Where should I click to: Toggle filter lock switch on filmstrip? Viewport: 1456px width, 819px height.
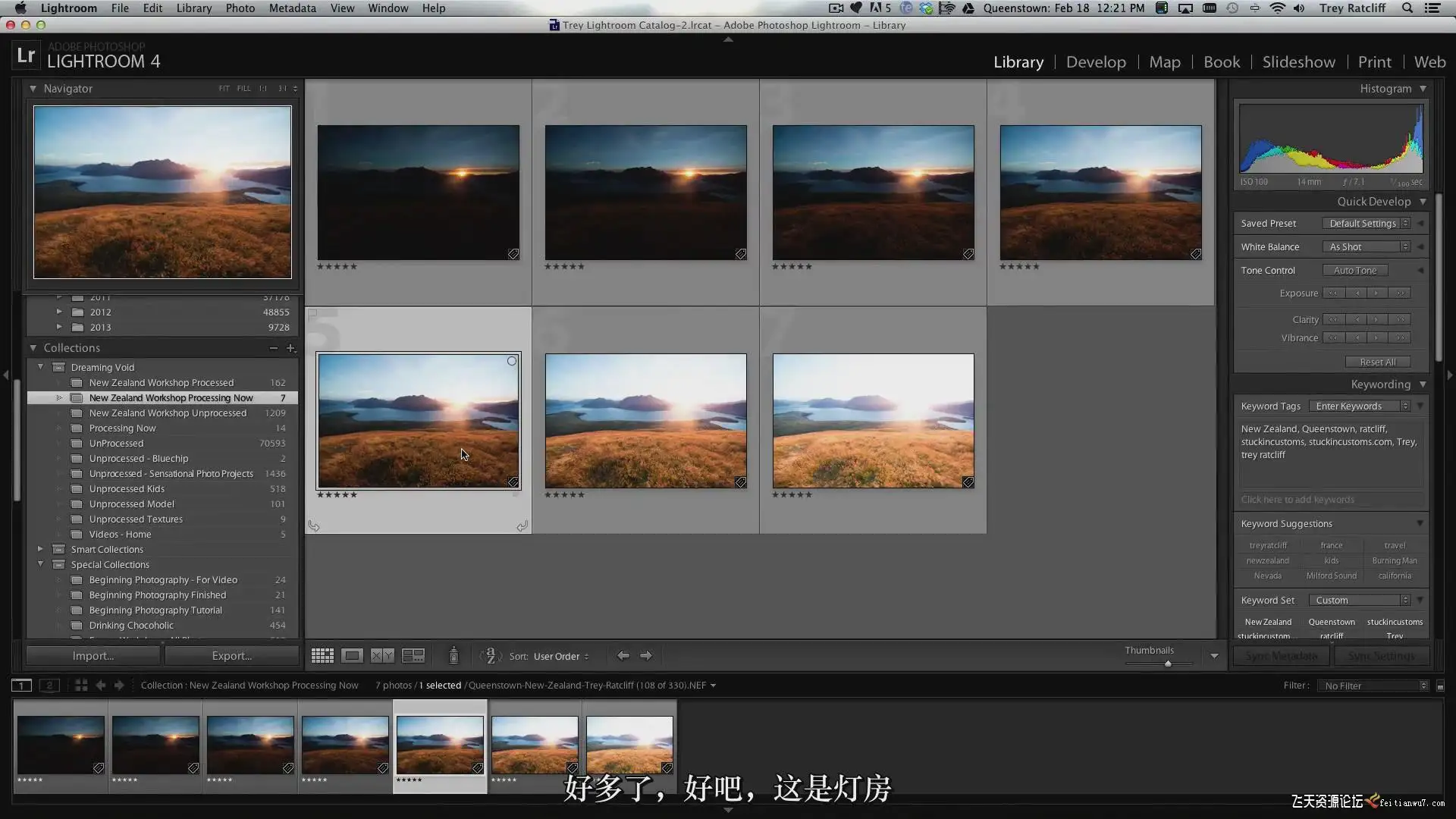(x=1440, y=686)
